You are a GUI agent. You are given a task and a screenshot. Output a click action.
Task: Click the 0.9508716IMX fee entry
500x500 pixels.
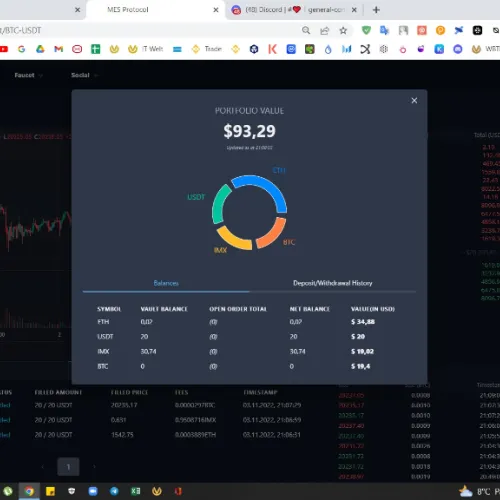tap(195, 420)
